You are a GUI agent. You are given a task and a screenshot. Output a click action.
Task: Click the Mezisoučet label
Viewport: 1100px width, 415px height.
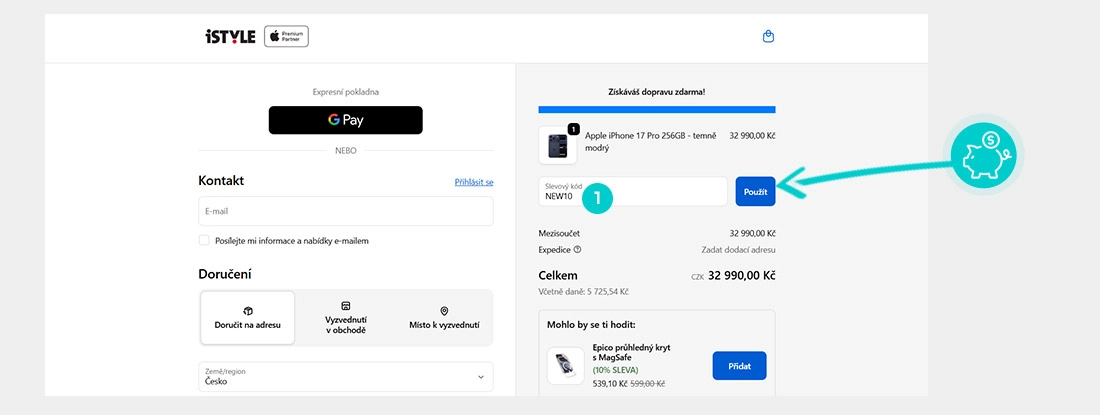coord(559,233)
